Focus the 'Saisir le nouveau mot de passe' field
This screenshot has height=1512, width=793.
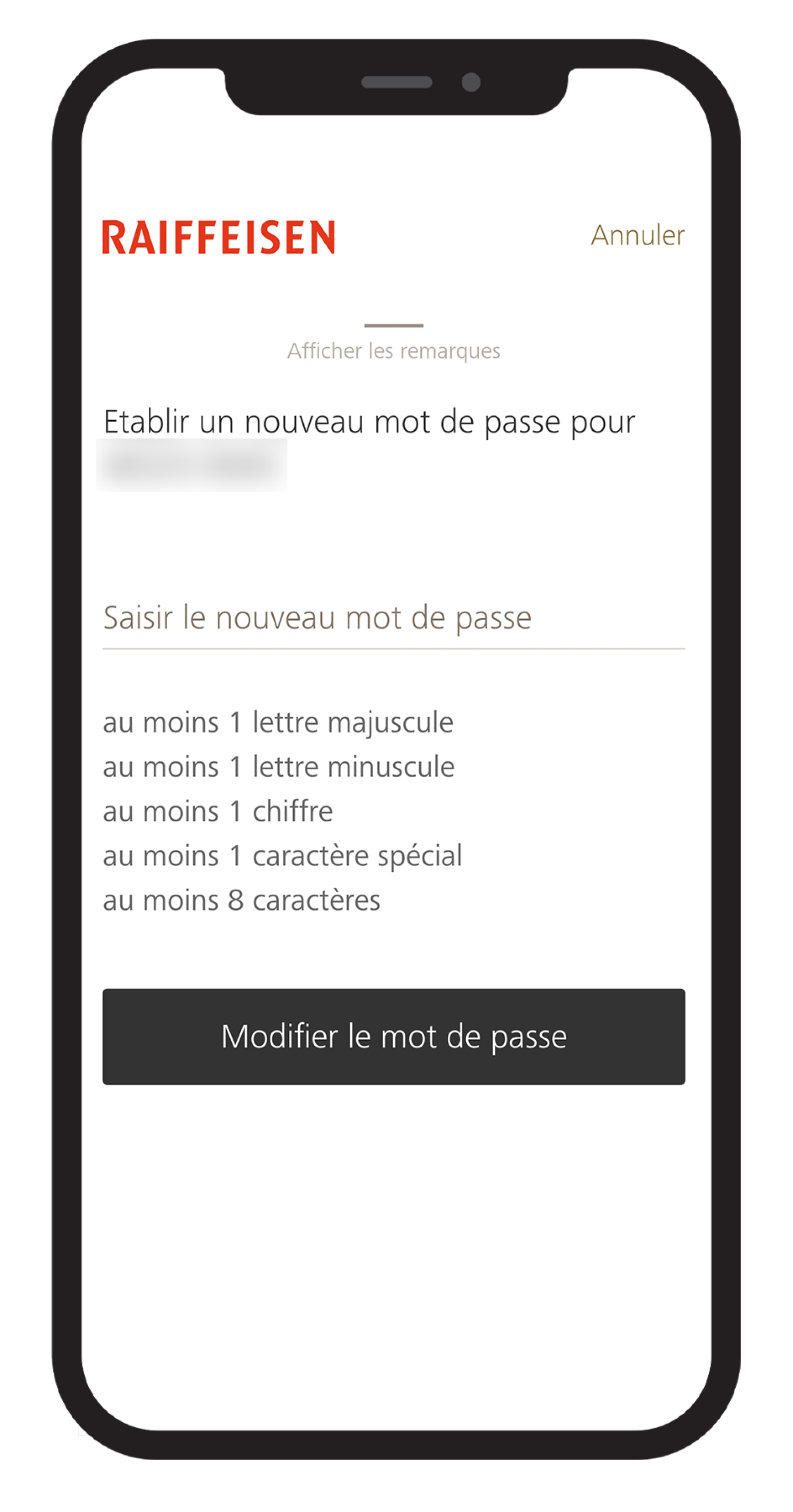click(x=393, y=617)
